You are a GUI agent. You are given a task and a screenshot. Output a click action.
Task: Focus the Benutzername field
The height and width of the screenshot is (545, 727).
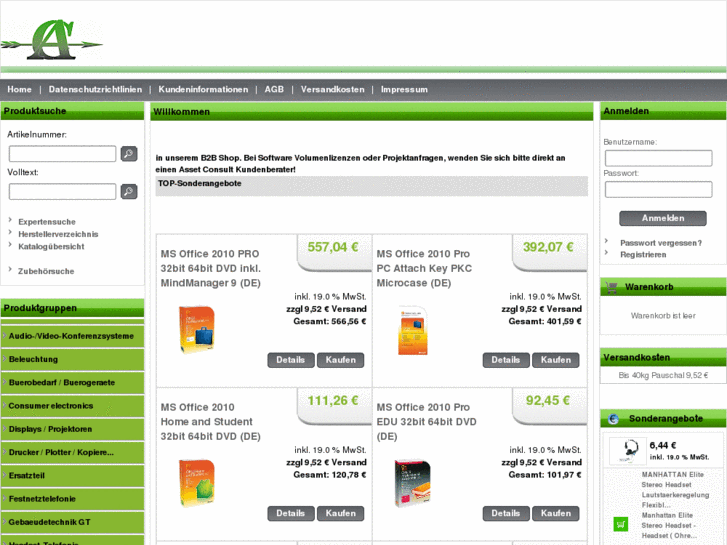click(x=658, y=158)
